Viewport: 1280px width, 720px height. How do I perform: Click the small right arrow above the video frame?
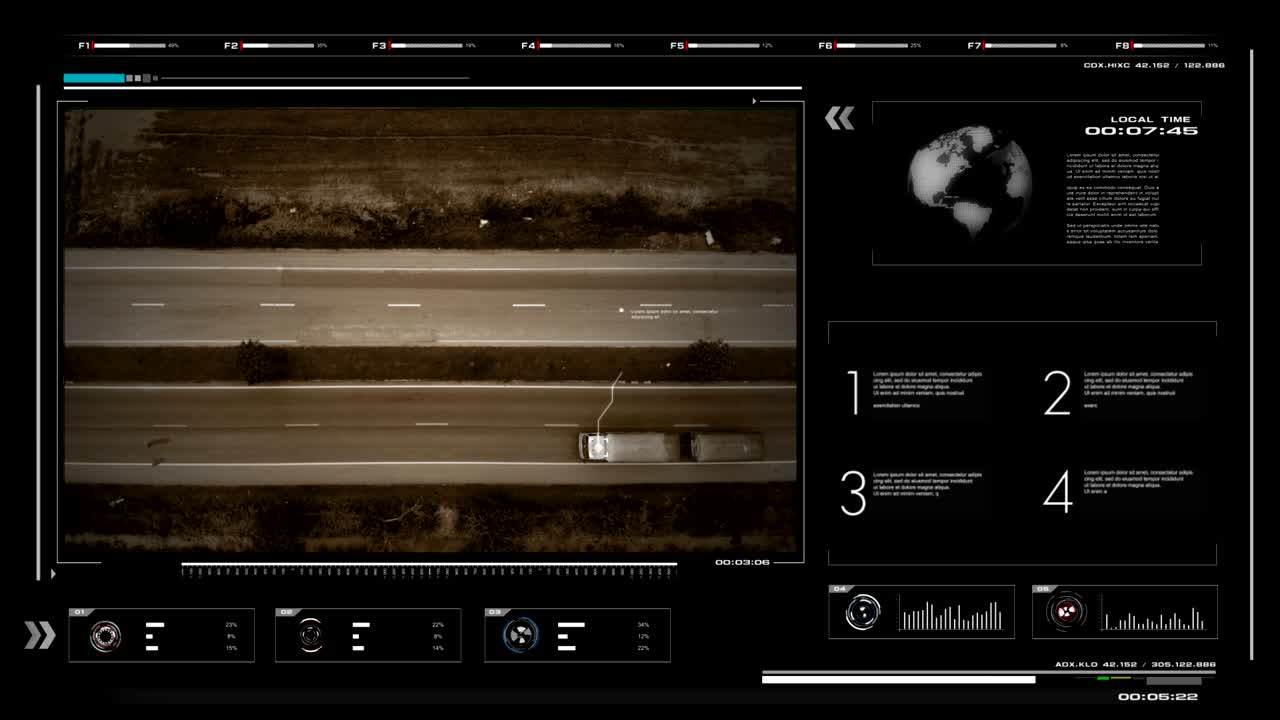(753, 100)
